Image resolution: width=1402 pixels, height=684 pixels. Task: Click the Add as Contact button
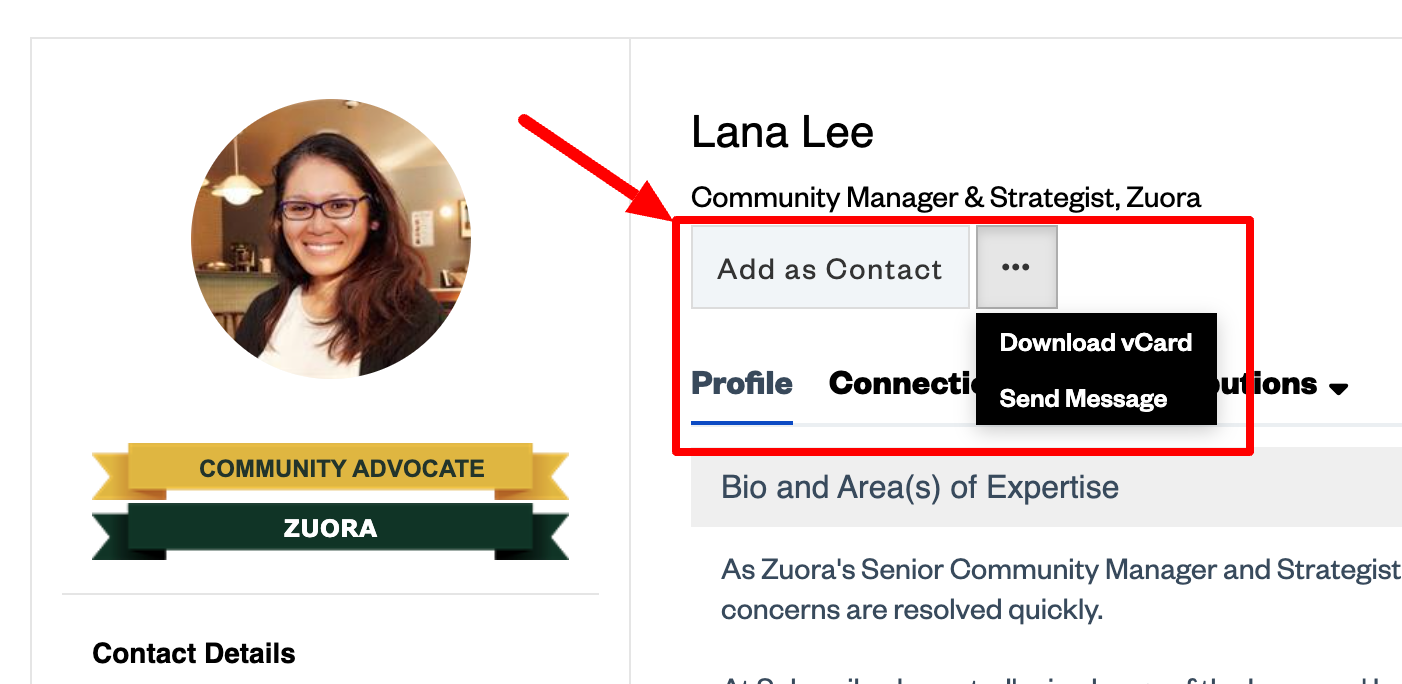(x=830, y=268)
